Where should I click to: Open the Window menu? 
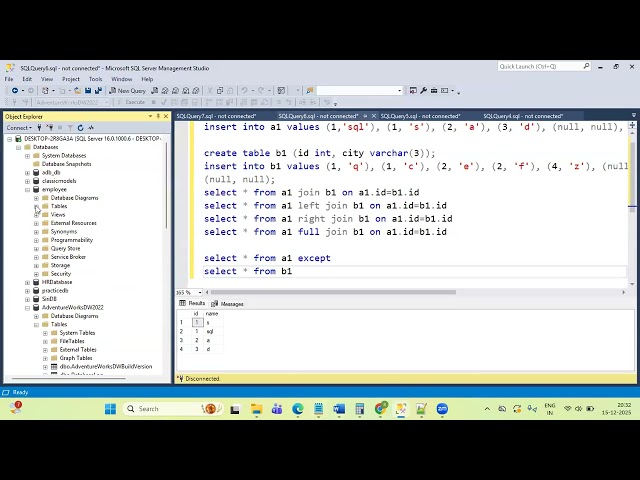point(122,79)
